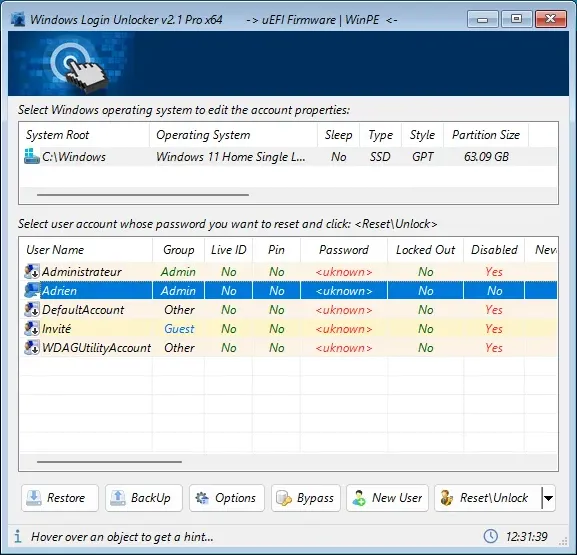Click the Bypass button
The height and width of the screenshot is (555, 577).
(x=306, y=498)
